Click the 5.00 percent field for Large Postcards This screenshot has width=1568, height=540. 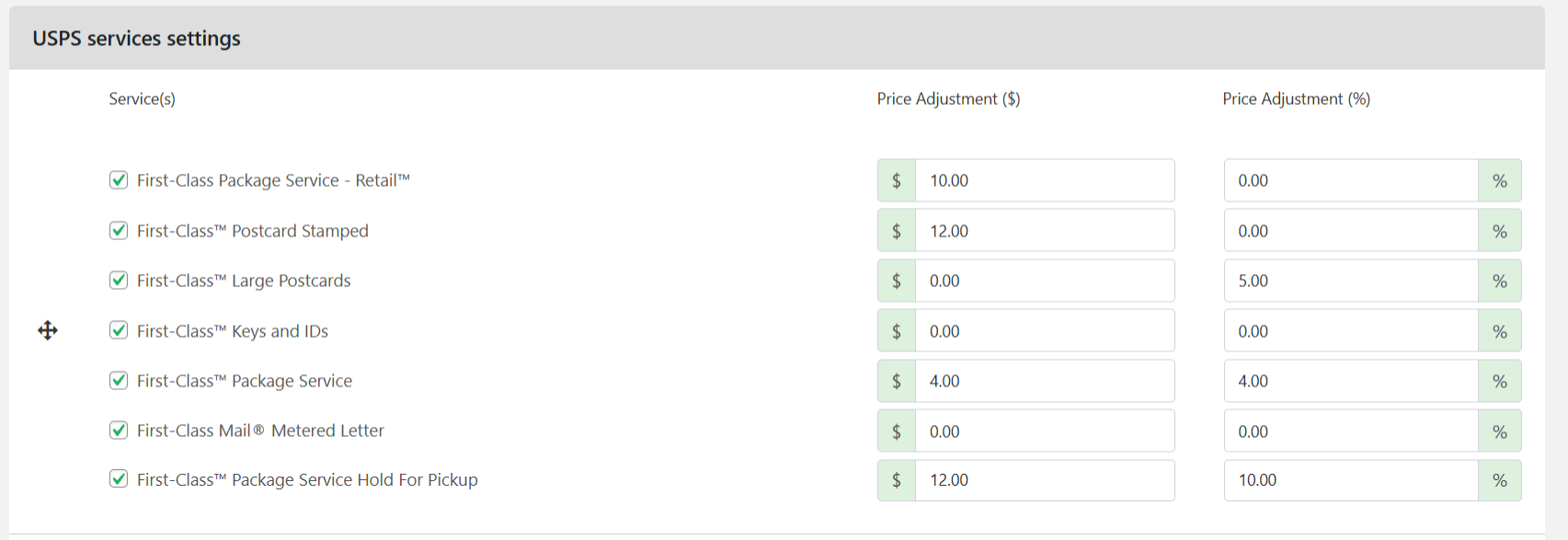(x=1351, y=281)
